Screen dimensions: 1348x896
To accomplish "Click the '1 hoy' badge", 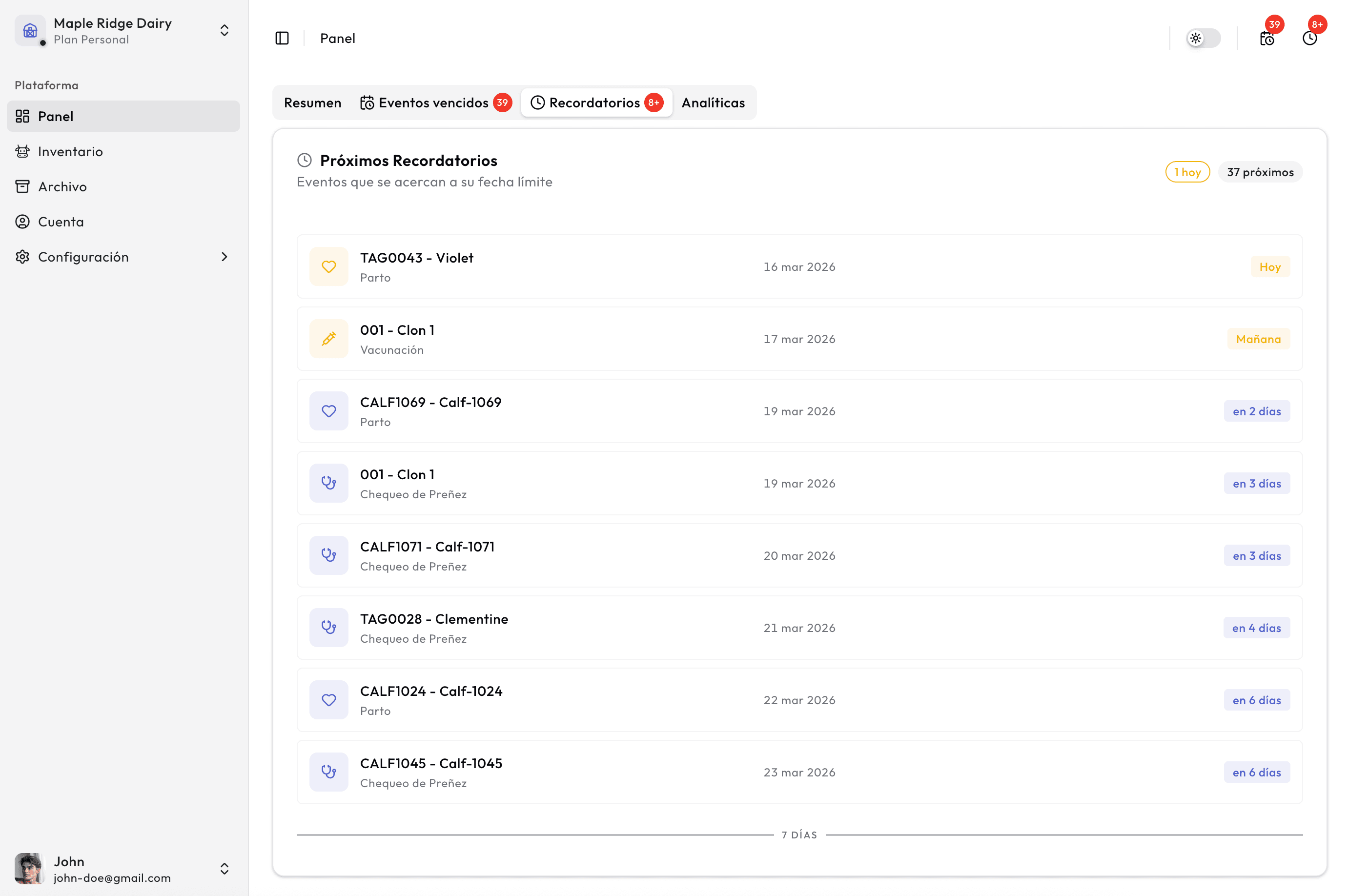I will pos(1187,172).
